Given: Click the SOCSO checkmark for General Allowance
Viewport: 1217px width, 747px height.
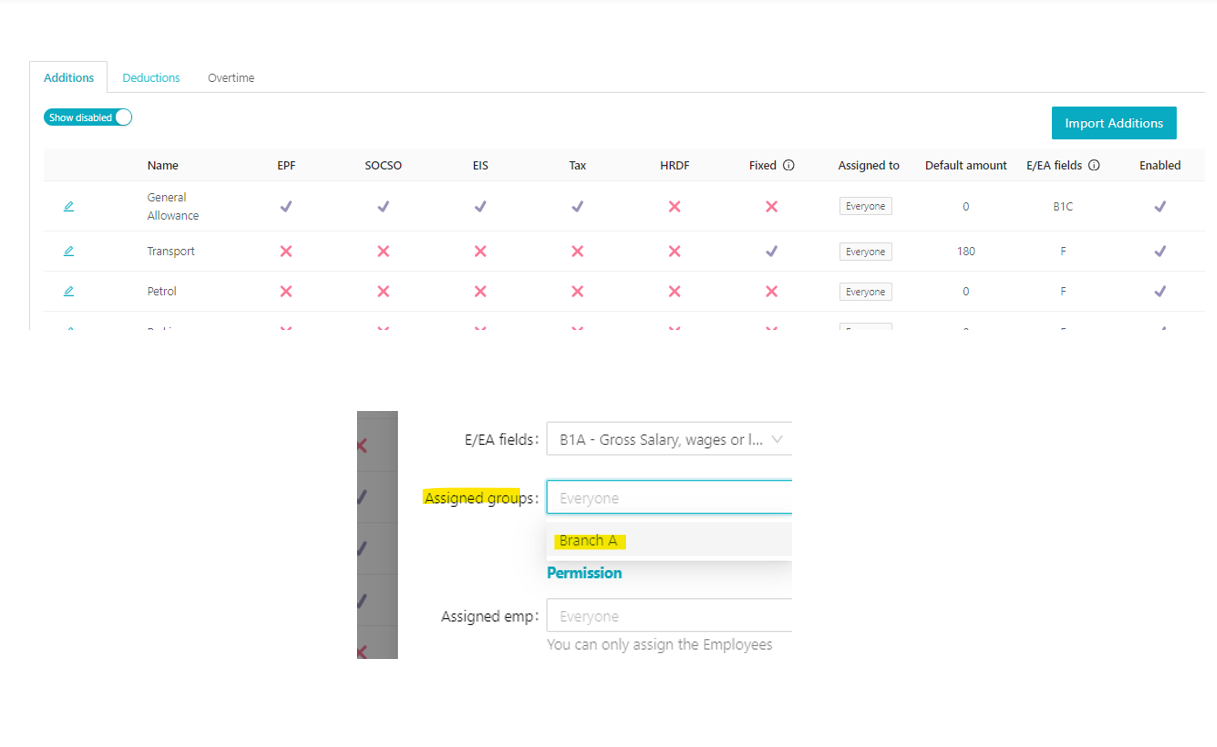Looking at the screenshot, I should tap(383, 206).
